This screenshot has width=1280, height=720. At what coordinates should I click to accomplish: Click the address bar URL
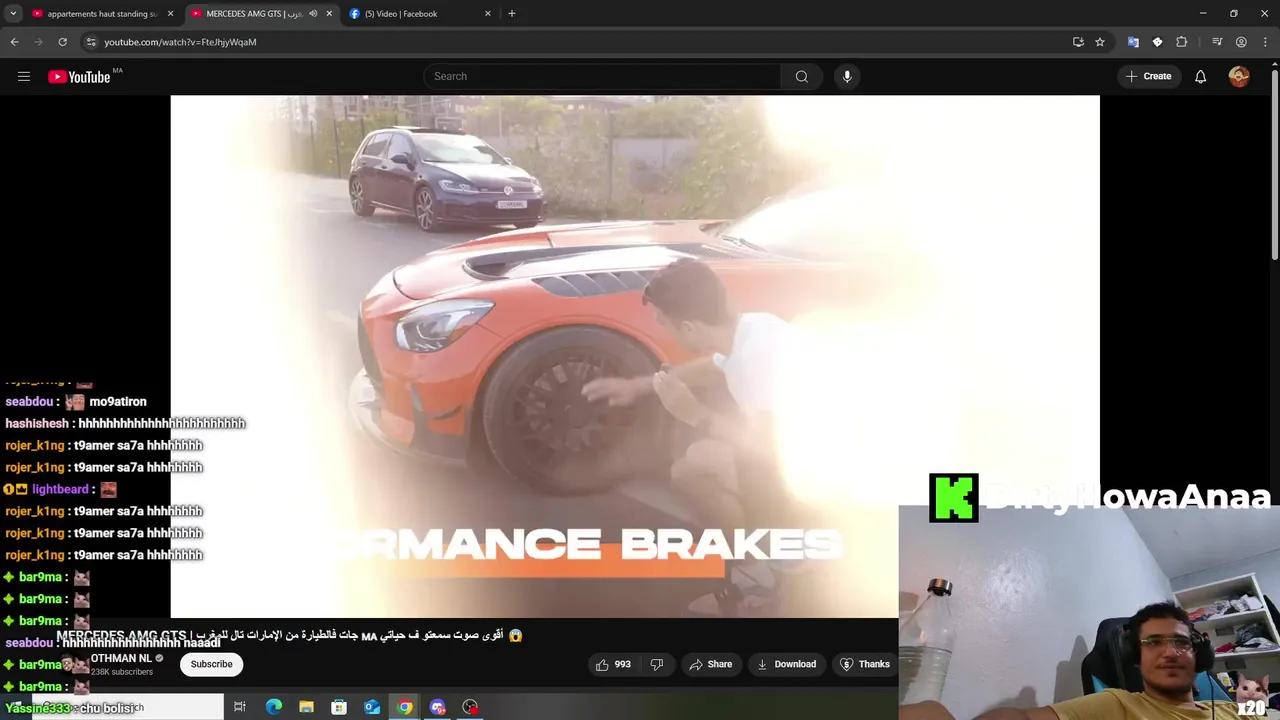click(x=180, y=42)
